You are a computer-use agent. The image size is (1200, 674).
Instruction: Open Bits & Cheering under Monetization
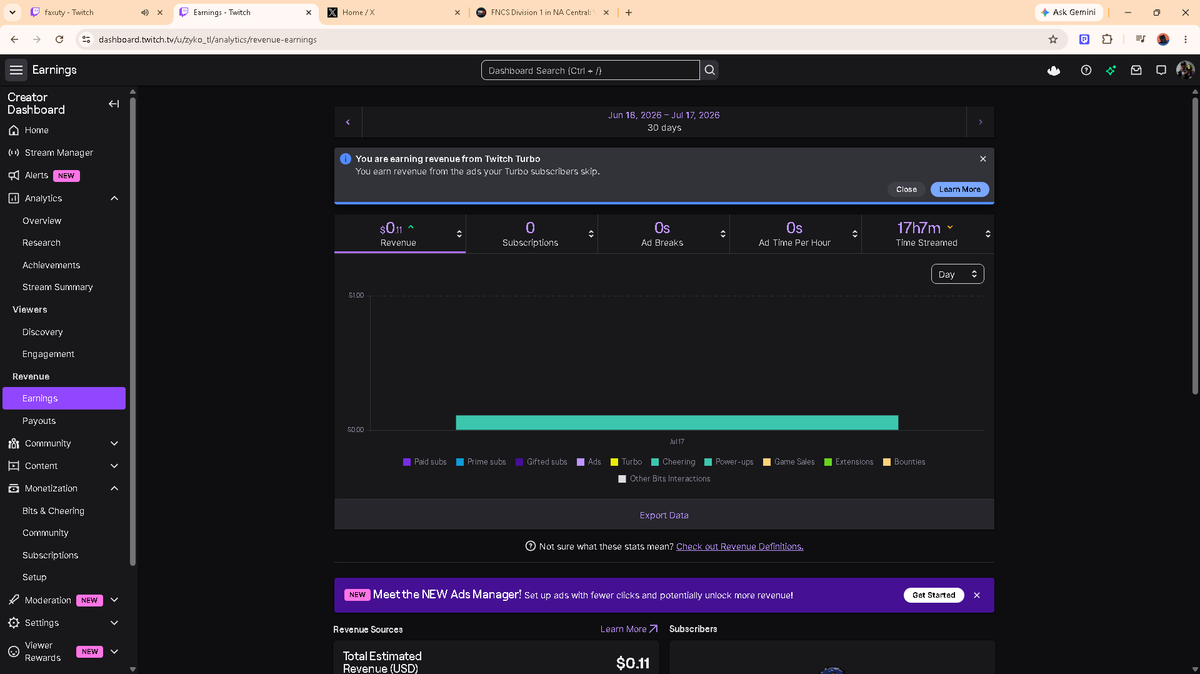(x=53, y=511)
